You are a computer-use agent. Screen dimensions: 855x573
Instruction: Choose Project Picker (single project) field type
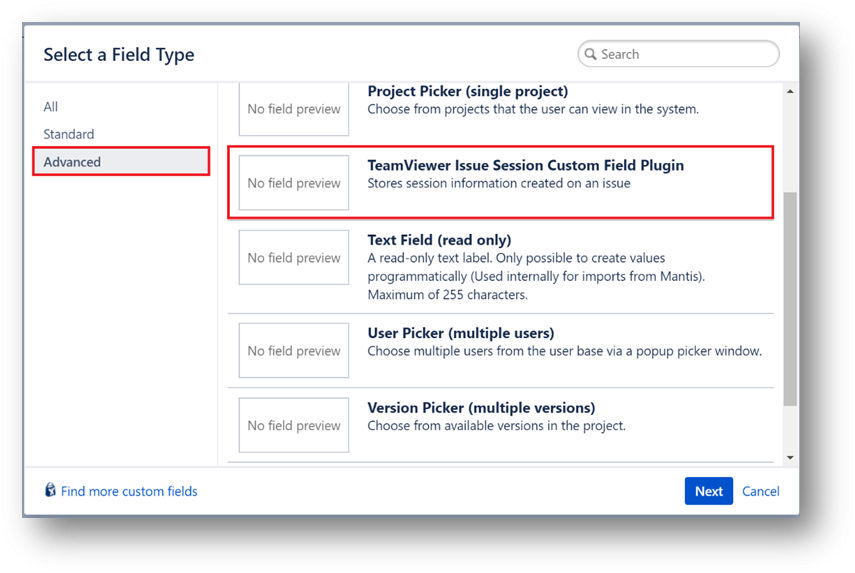point(501,108)
